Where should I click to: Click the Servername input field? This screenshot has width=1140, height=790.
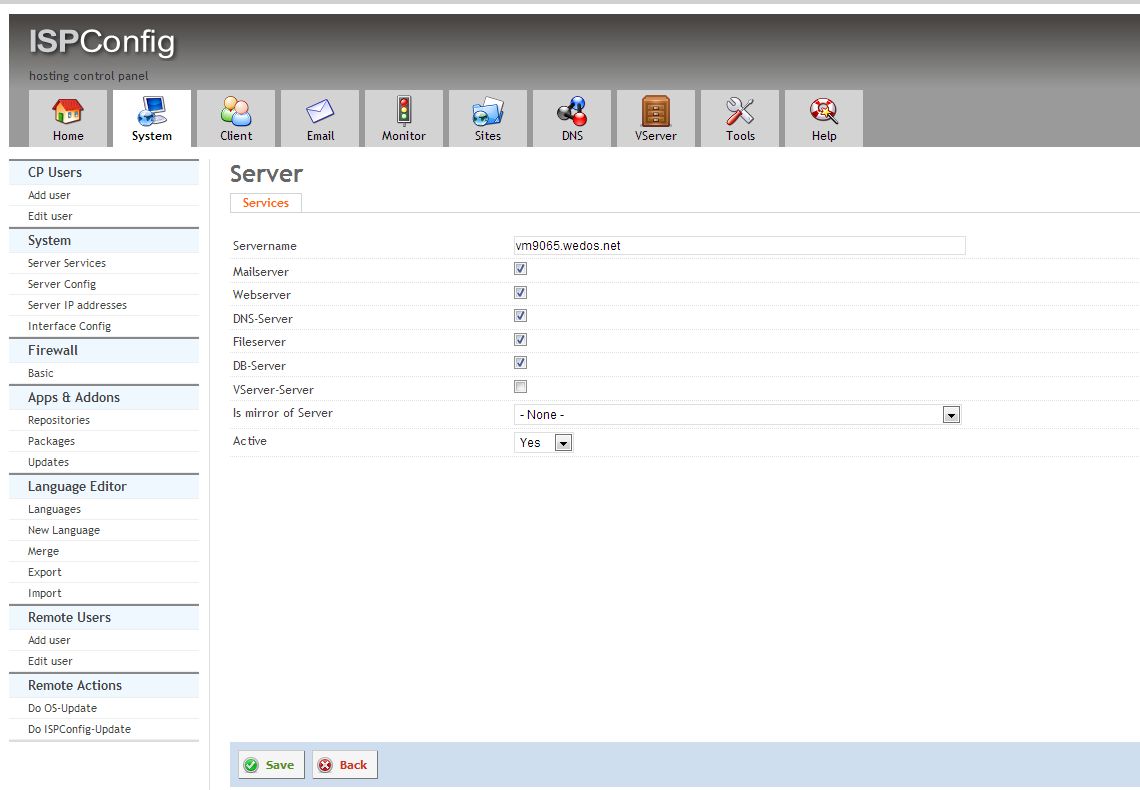(739, 246)
